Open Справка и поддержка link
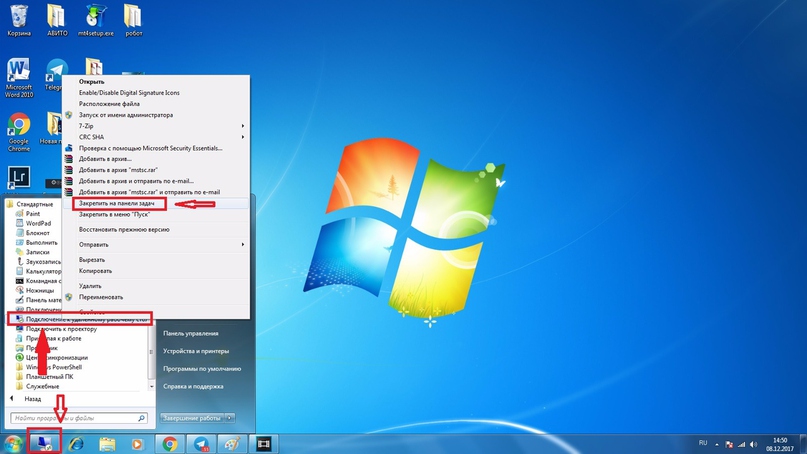Screen dimensions: 807x454 point(193,386)
